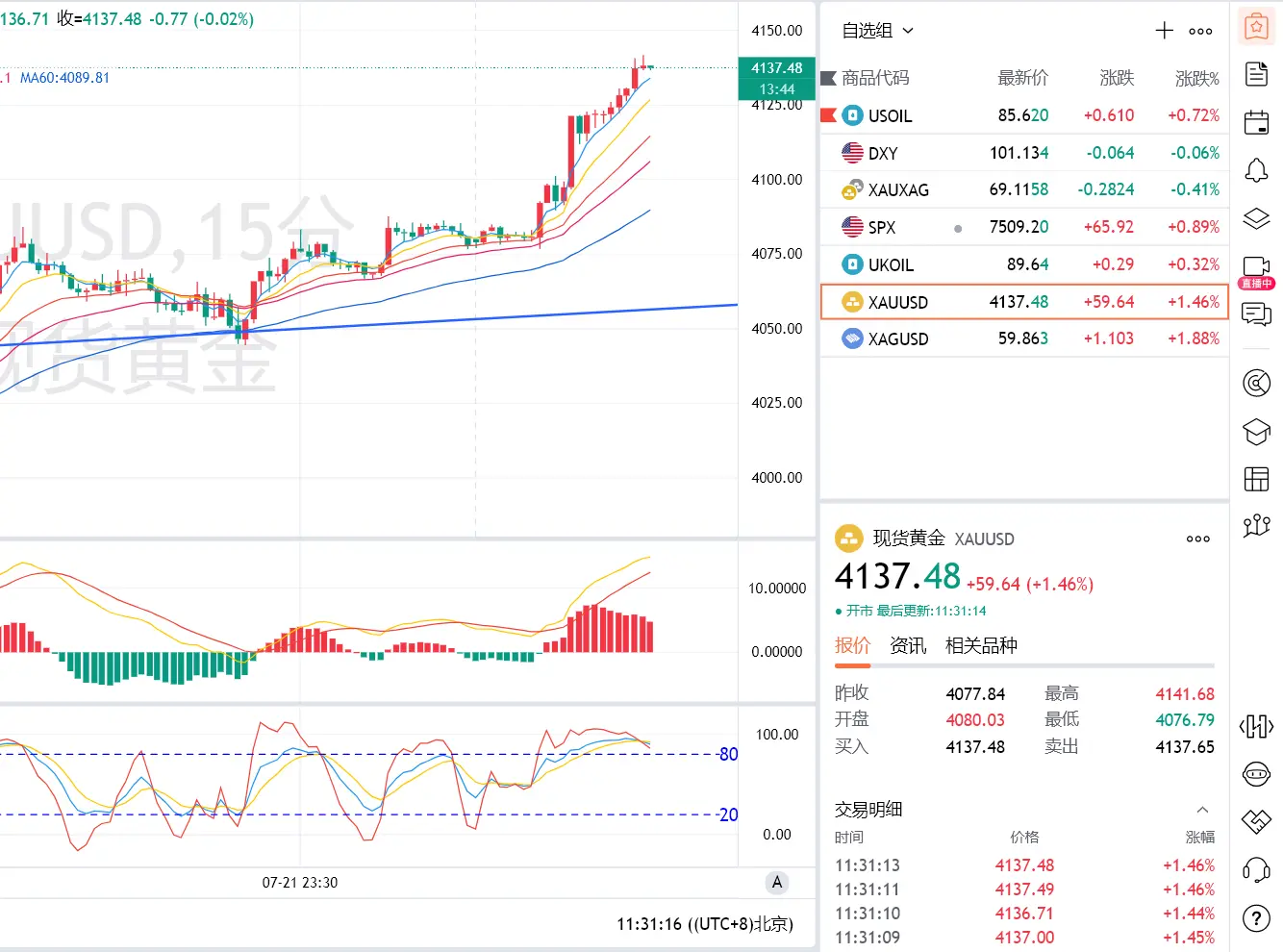Open the chat messages icon
The image size is (1283, 952).
coord(1256,313)
